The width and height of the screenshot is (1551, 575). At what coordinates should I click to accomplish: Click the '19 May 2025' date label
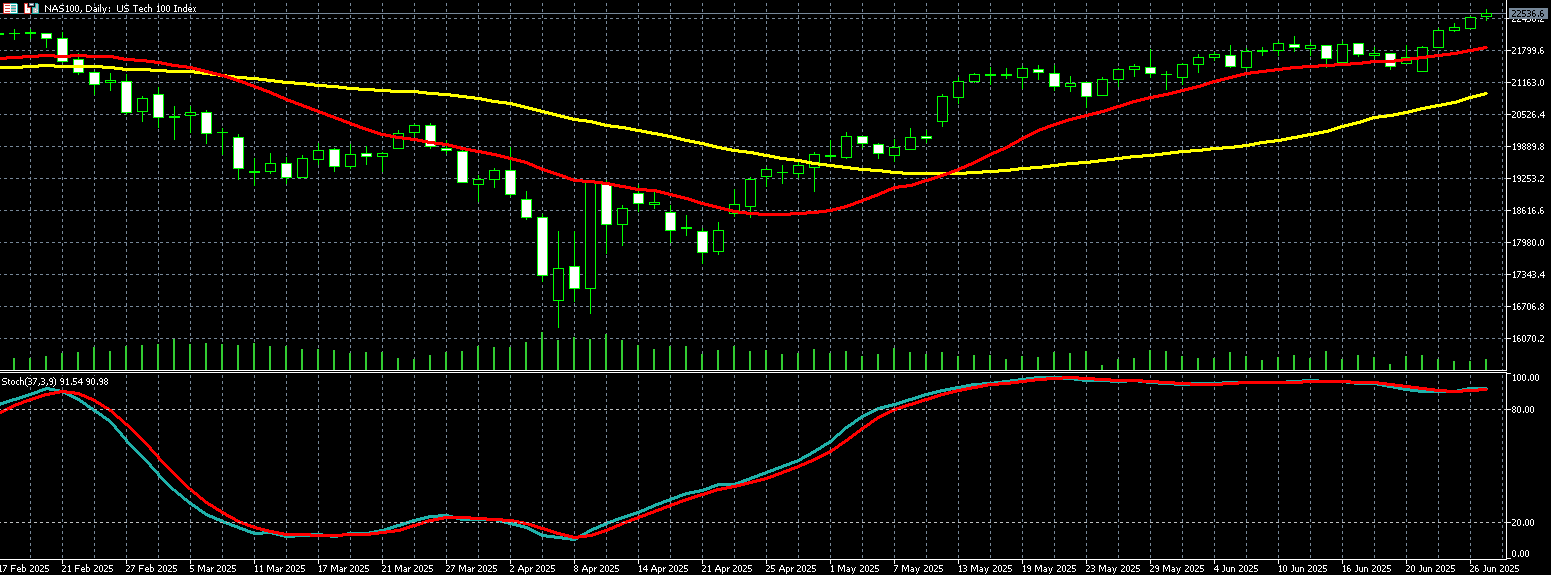[1049, 568]
